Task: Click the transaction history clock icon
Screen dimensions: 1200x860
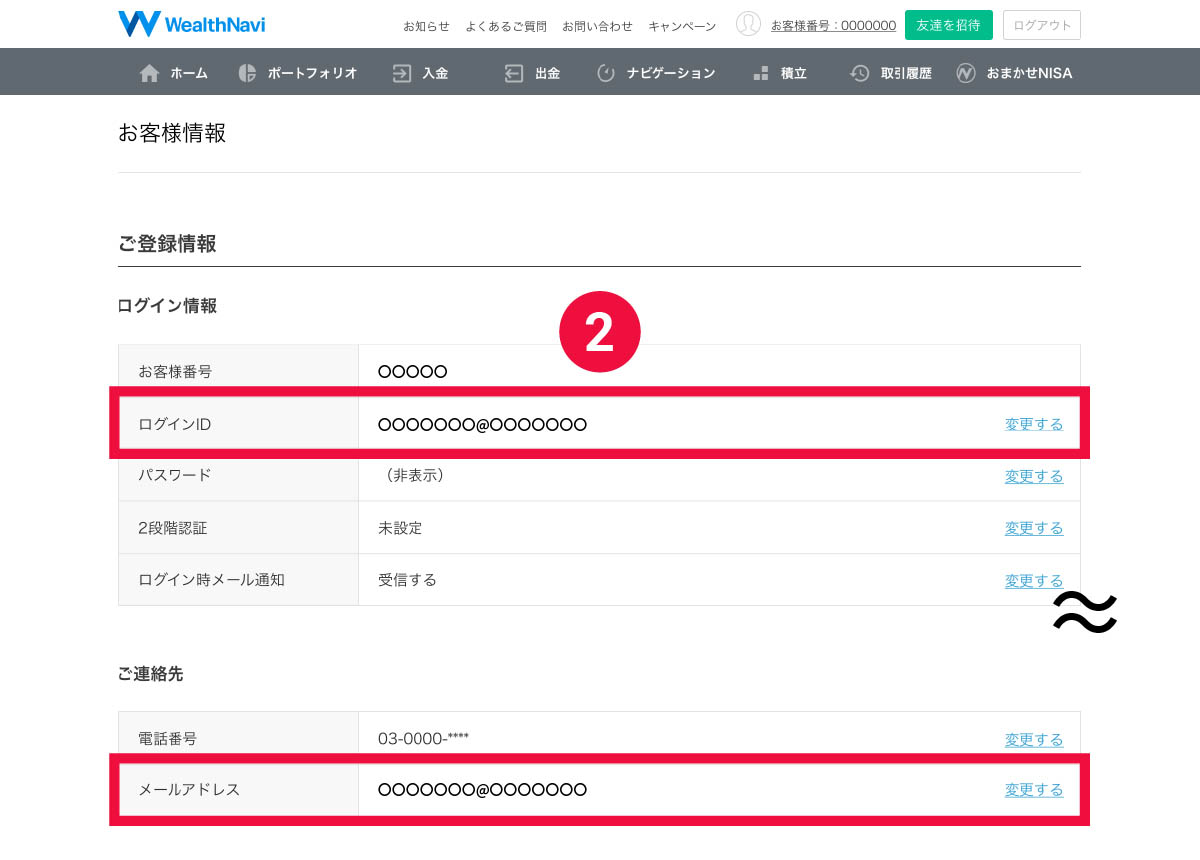Action: pos(860,73)
